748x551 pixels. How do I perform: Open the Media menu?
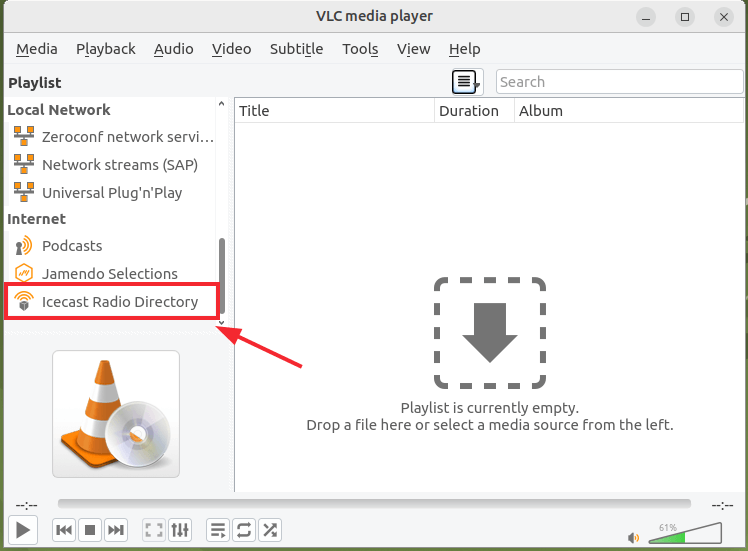(37, 49)
